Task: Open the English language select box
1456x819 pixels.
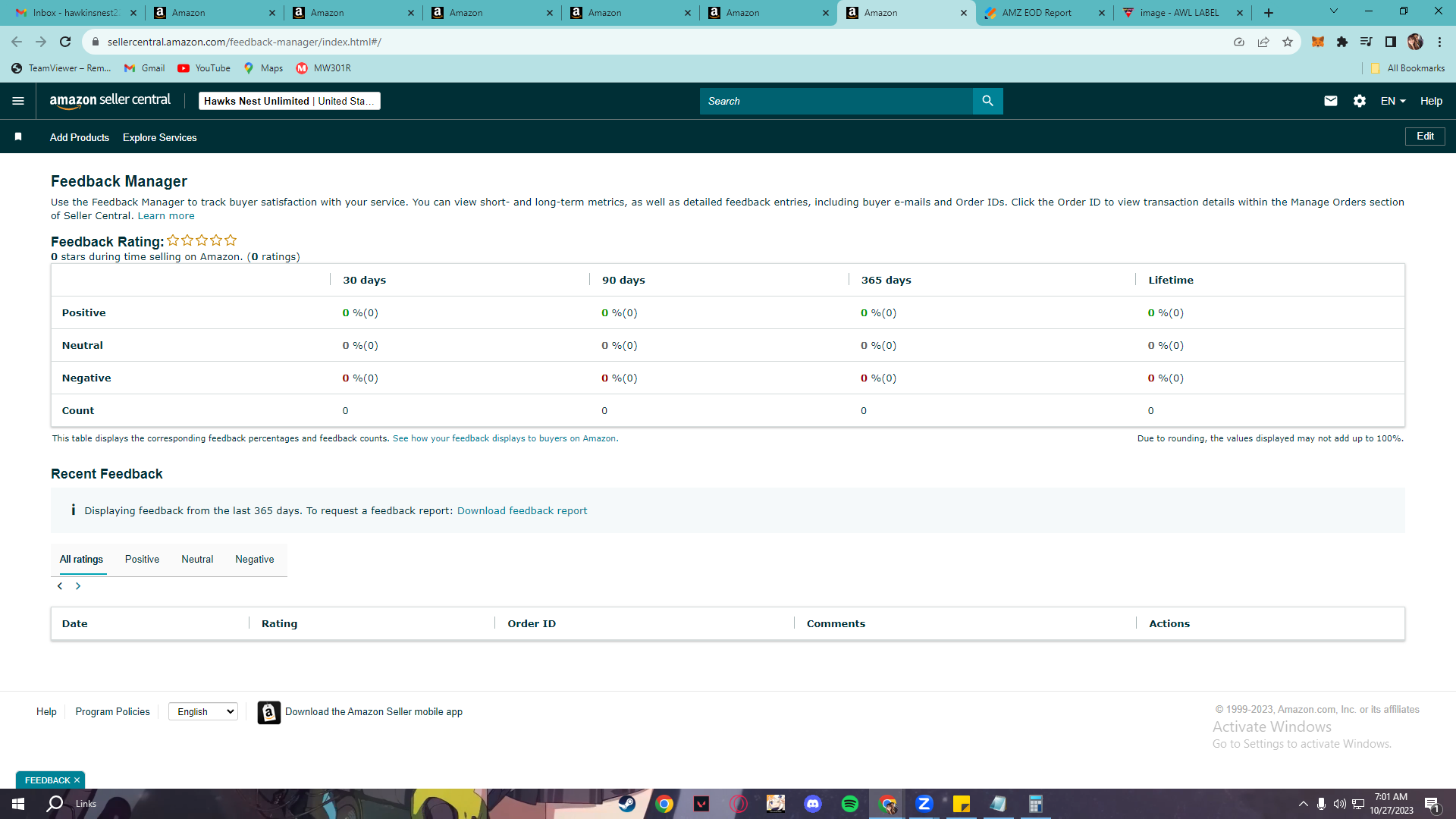Action: (203, 712)
